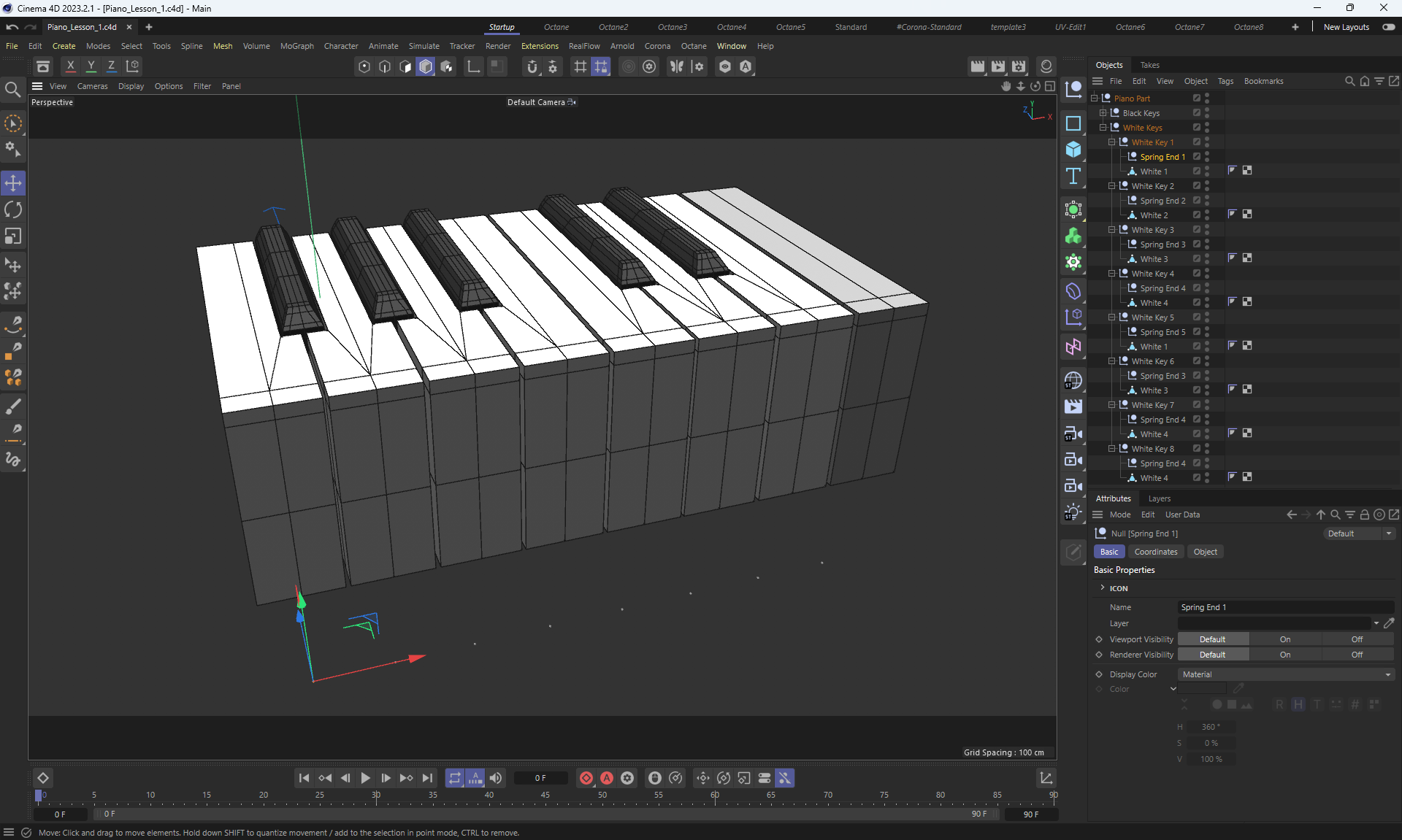Jump to the end of animation
This screenshot has height=840, width=1402.
coord(427,778)
